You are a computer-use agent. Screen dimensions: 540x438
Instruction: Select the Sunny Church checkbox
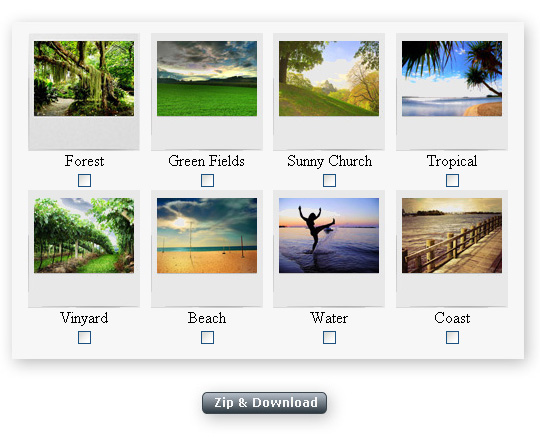329,180
